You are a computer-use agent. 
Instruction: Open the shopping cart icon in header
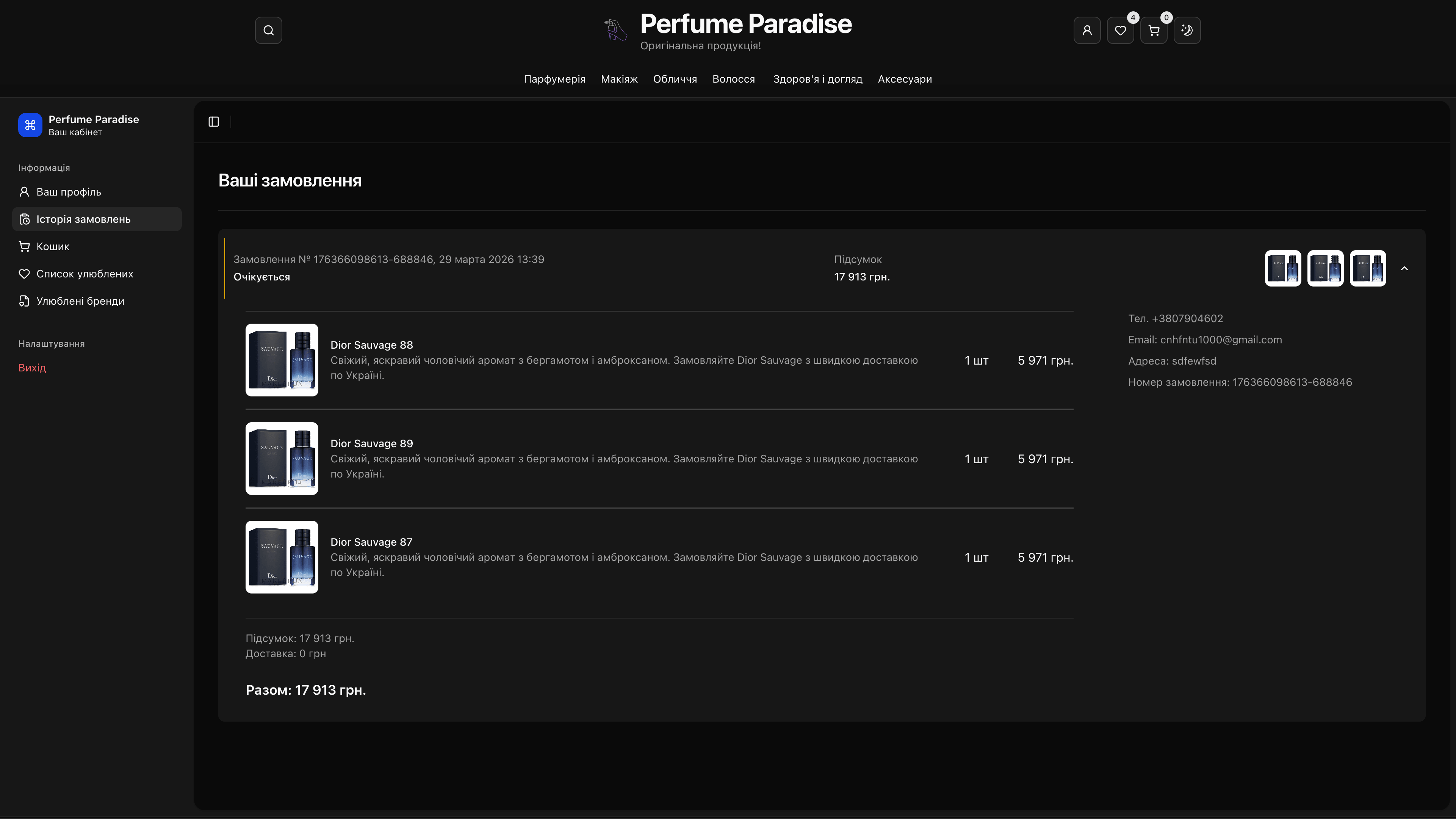tap(1154, 30)
